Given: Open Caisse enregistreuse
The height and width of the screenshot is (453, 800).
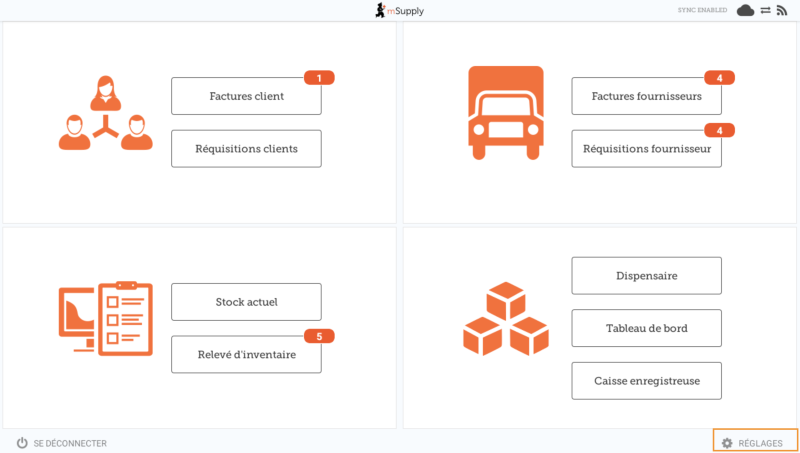Looking at the screenshot, I should coord(646,381).
